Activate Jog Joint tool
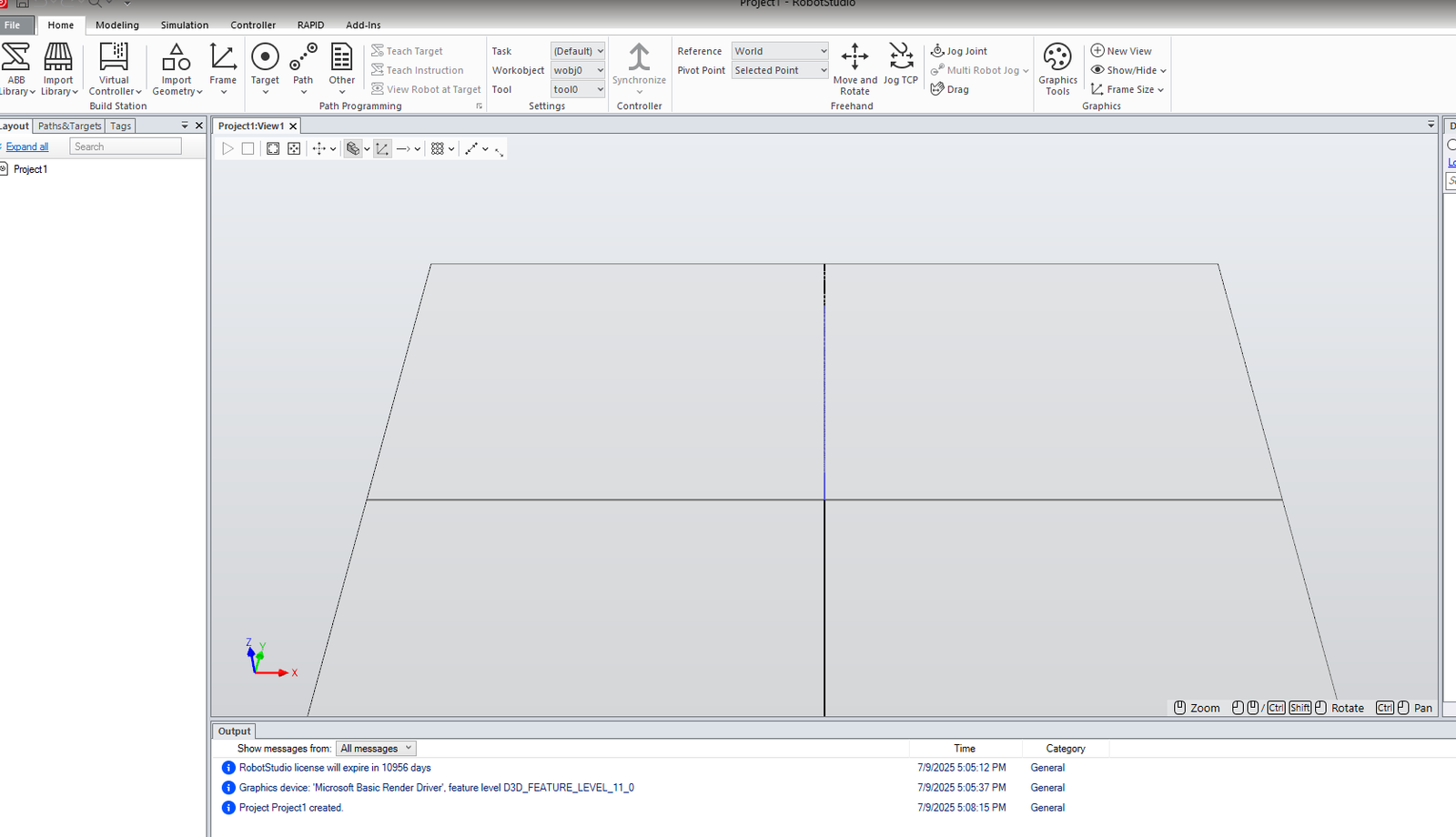1456x837 pixels. pyautogui.click(x=959, y=51)
